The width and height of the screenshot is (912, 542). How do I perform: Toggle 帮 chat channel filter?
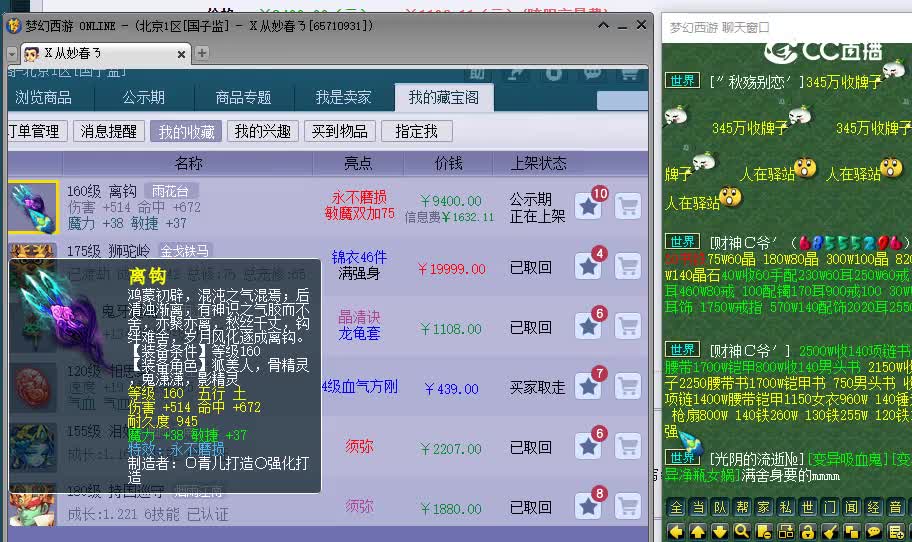tap(743, 508)
